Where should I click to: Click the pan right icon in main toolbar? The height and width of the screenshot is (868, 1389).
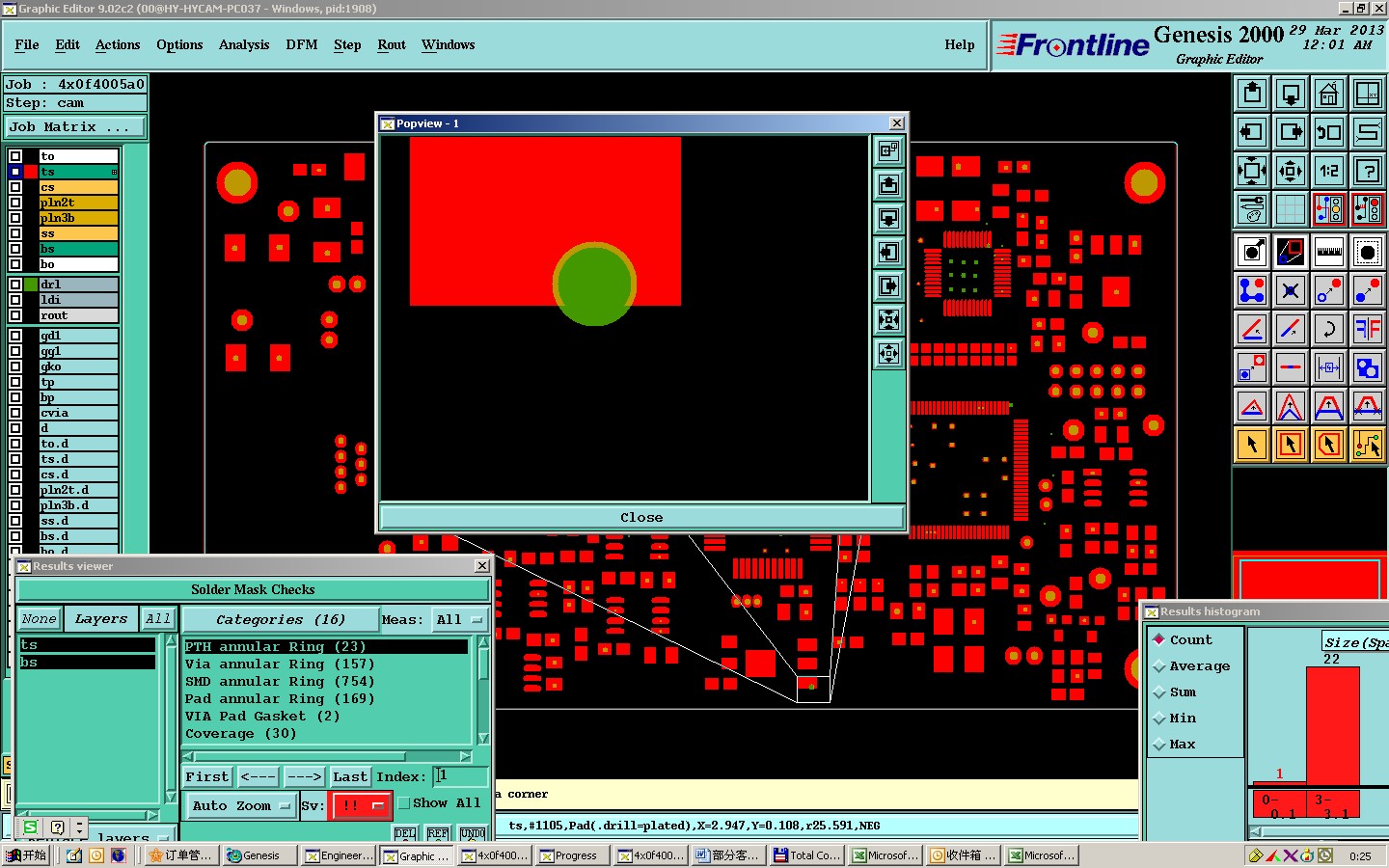(1291, 132)
